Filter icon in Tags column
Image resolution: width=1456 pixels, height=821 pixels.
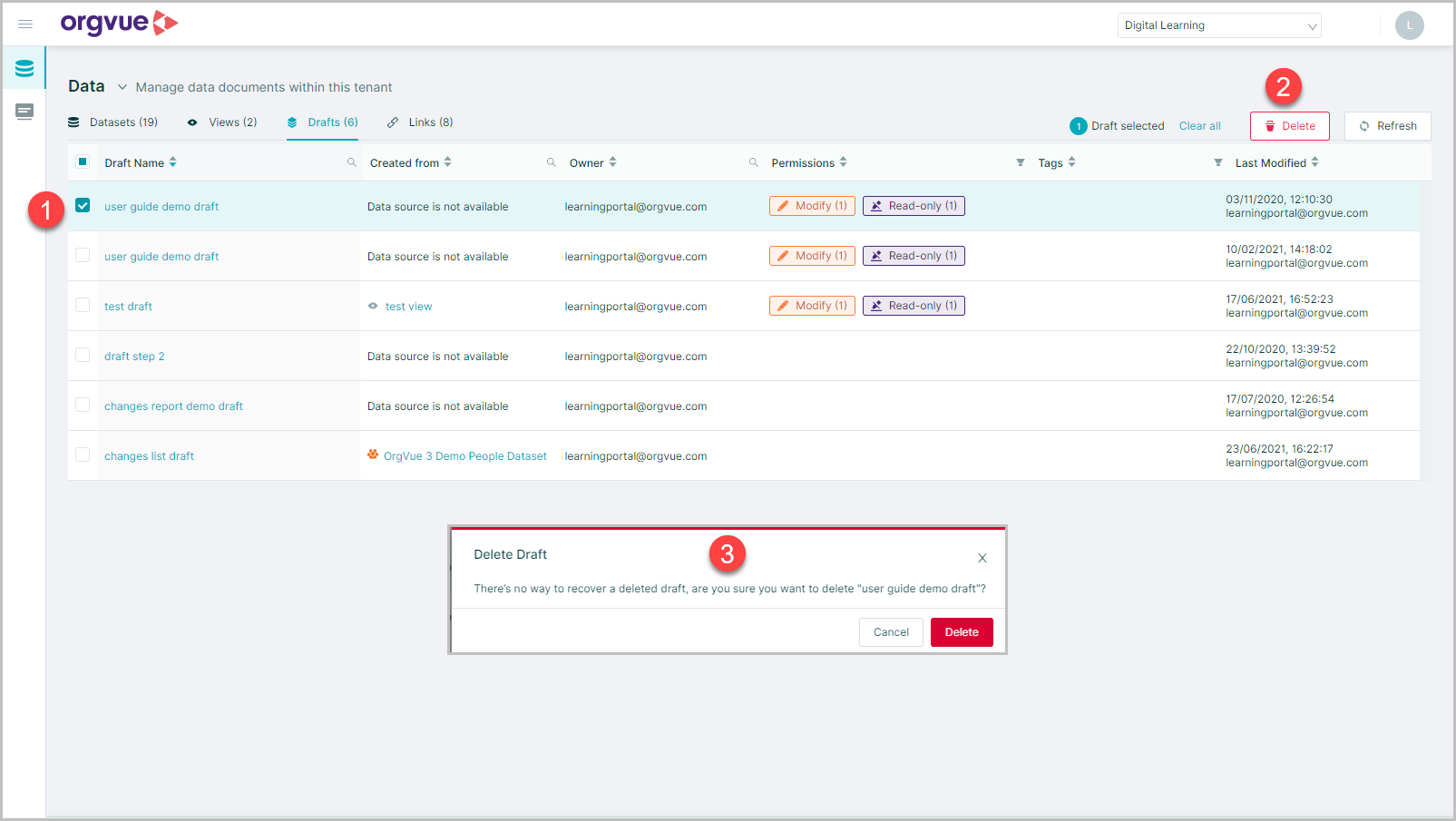(1218, 162)
